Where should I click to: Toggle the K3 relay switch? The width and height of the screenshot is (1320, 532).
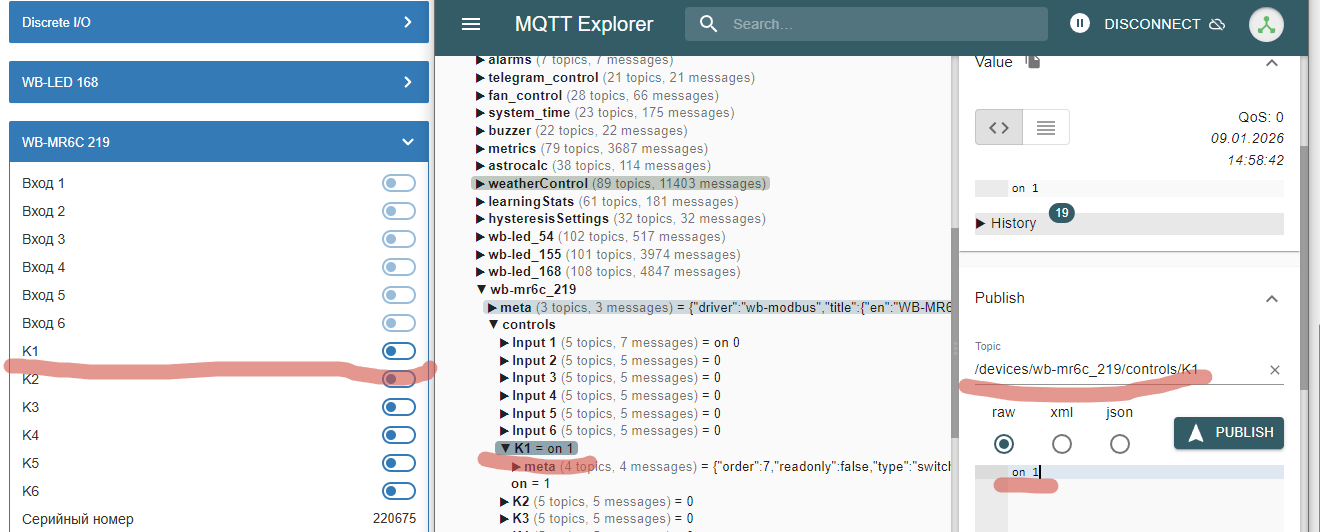(399, 407)
